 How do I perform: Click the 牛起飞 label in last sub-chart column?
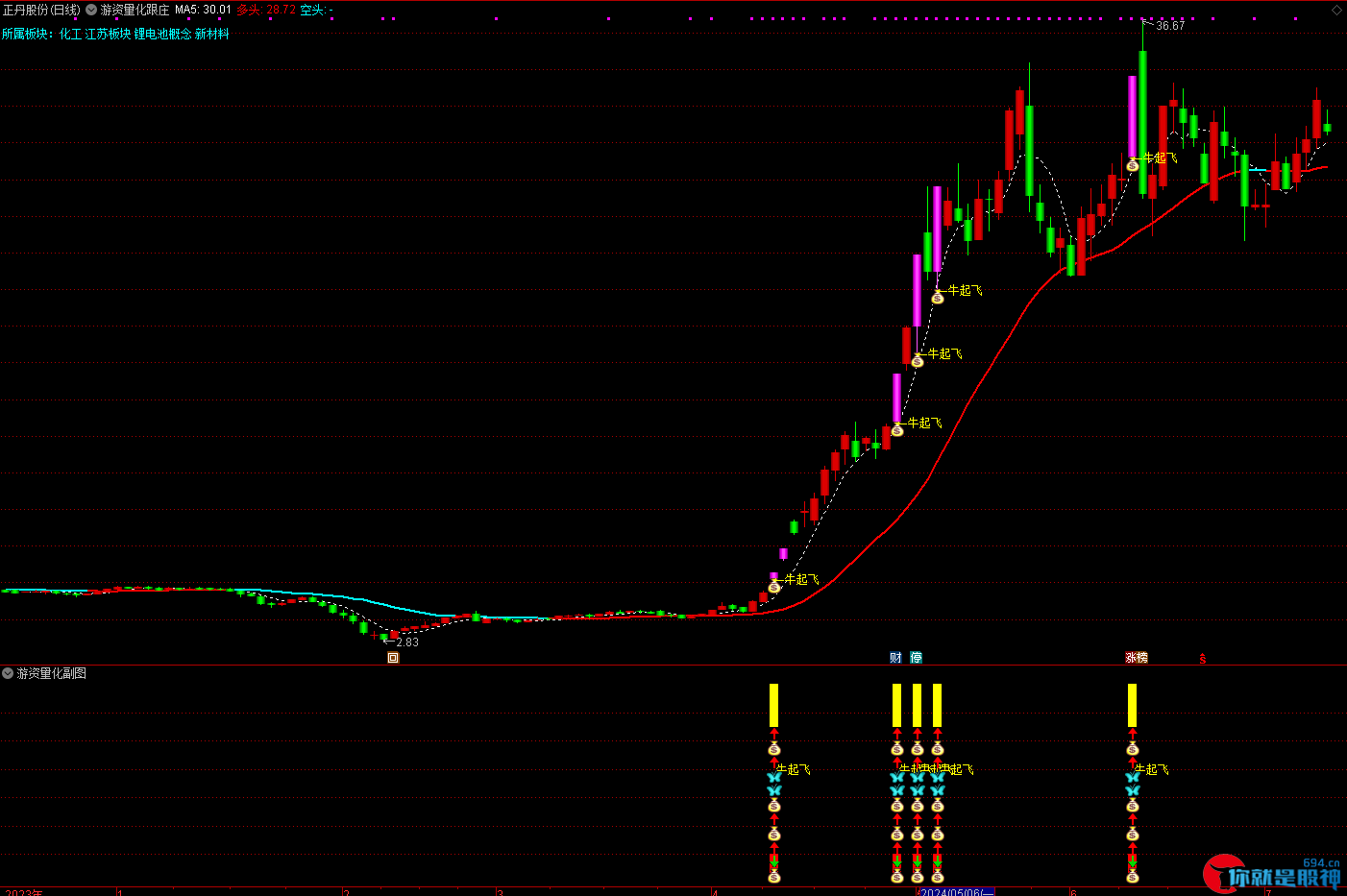[x=1152, y=769]
